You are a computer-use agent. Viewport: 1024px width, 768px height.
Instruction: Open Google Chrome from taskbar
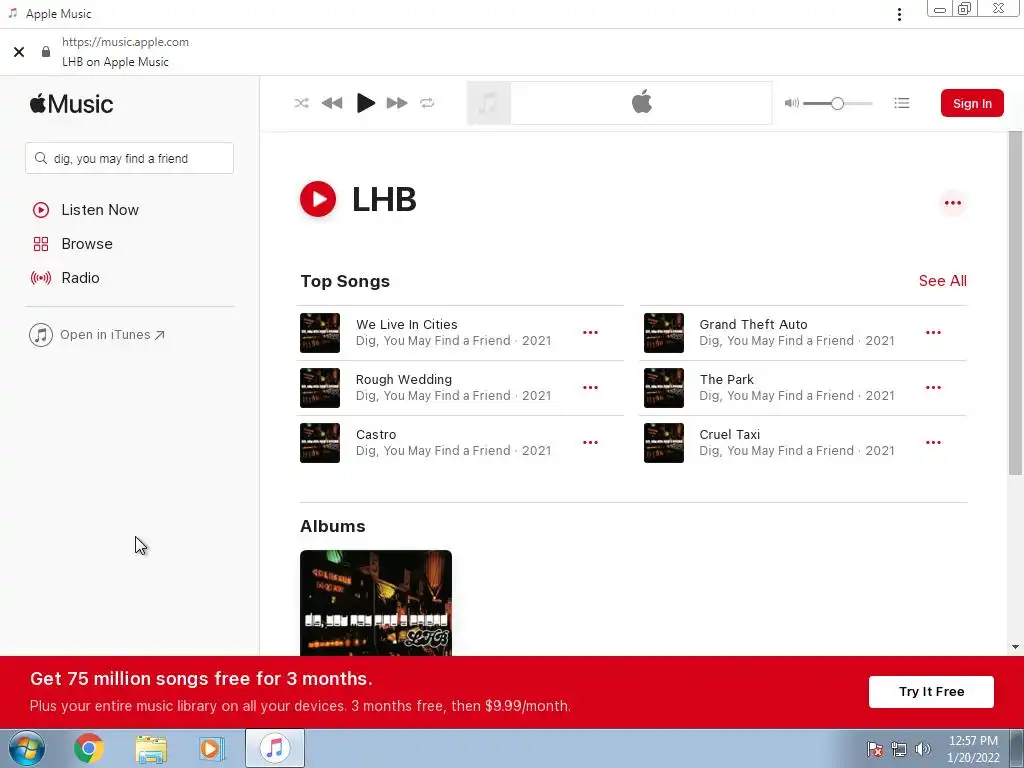(x=89, y=748)
